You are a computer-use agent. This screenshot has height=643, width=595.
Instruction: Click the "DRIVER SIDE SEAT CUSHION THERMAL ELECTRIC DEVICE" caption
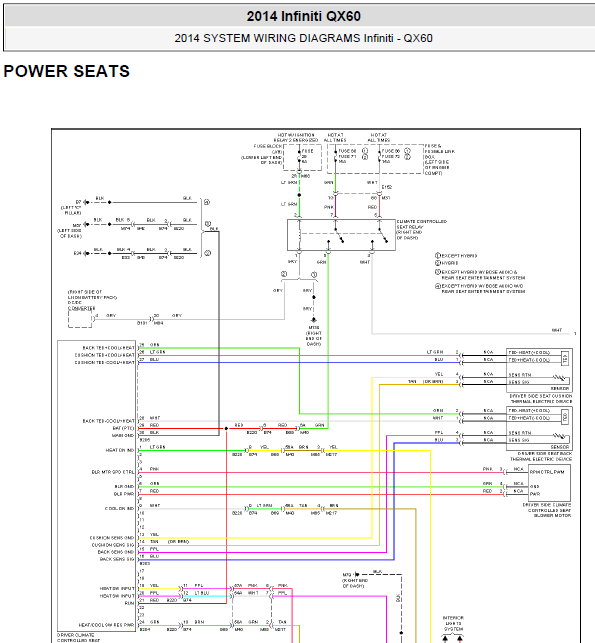(541, 399)
